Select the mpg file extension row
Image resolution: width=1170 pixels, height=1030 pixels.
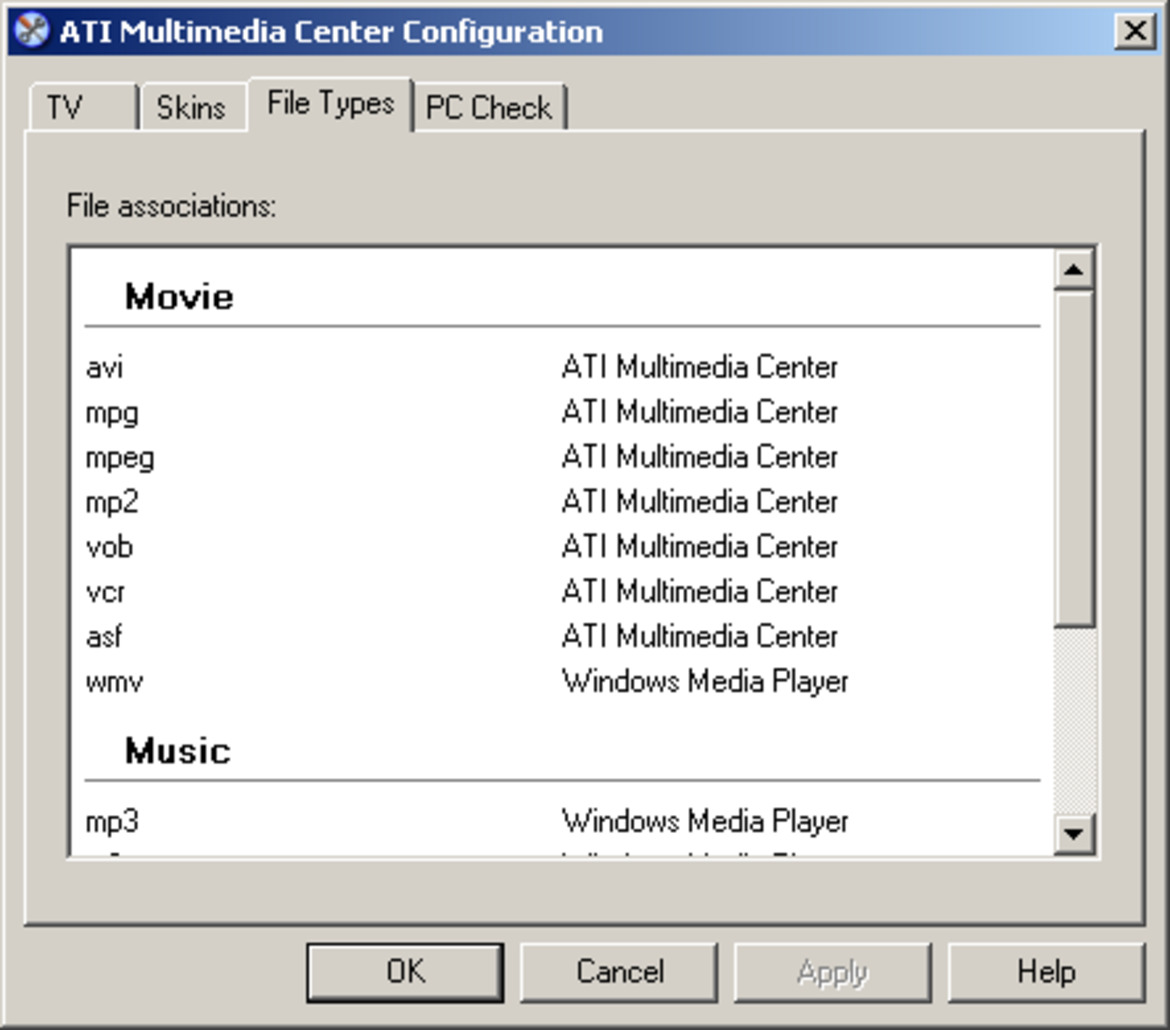(x=562, y=412)
